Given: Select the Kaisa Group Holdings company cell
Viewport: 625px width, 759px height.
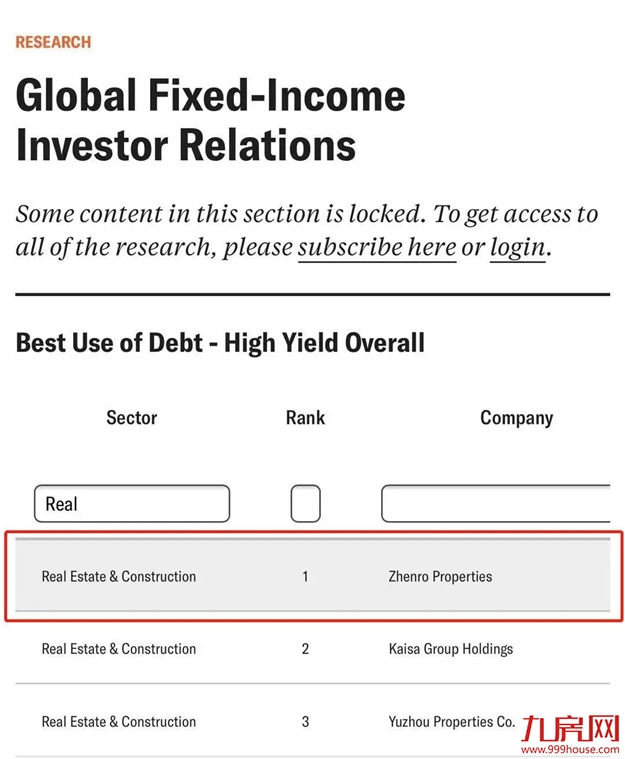Looking at the screenshot, I should point(450,649).
